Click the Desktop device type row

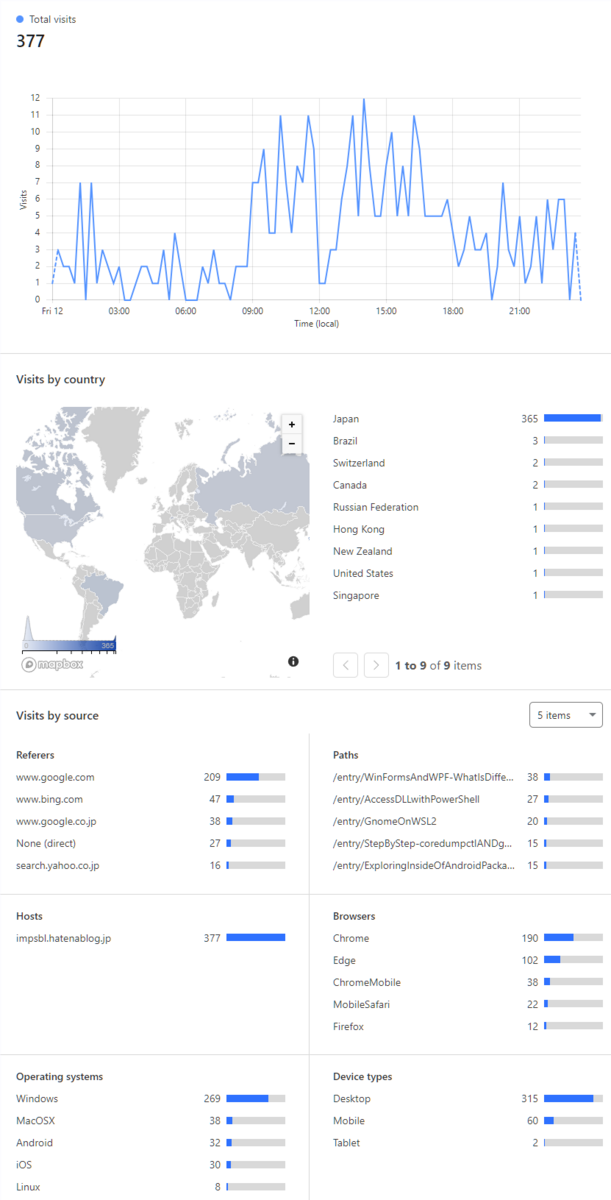click(x=467, y=1098)
